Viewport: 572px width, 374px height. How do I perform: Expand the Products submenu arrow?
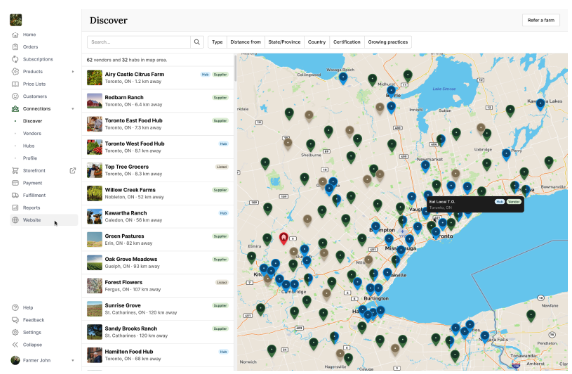pyautogui.click(x=73, y=72)
